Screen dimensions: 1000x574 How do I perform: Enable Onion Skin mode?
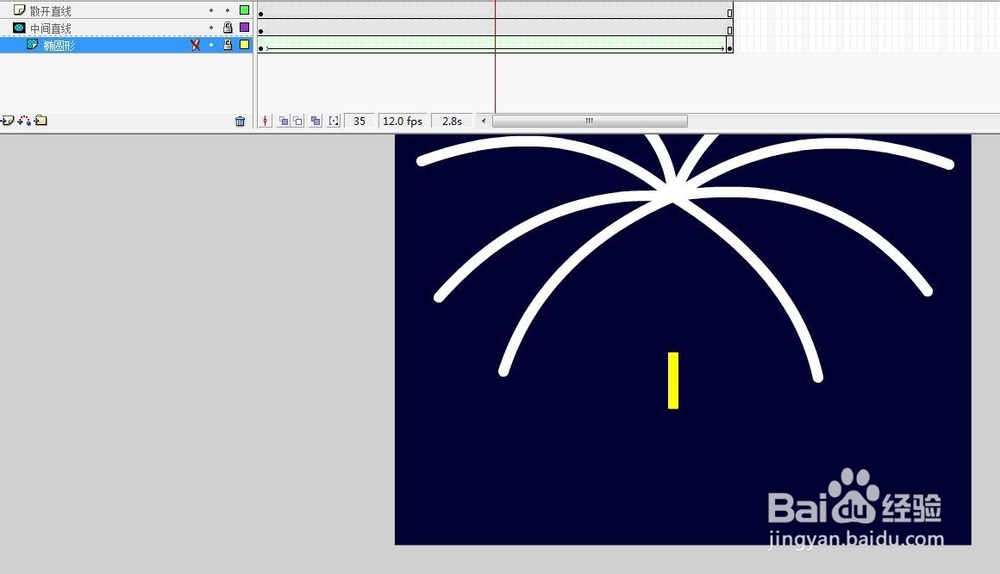[x=284, y=121]
